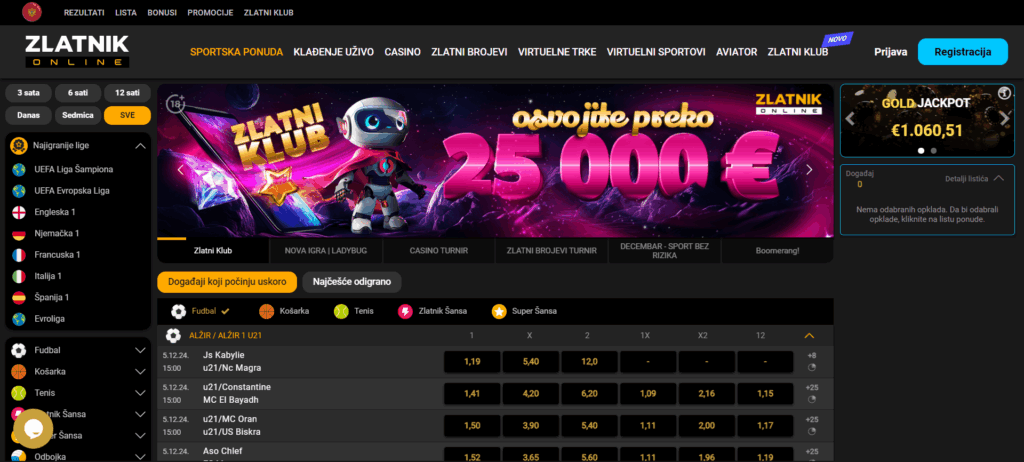The width and height of the screenshot is (1024, 462).
Task: Select the 3 sata time filter
Action: click(x=29, y=93)
